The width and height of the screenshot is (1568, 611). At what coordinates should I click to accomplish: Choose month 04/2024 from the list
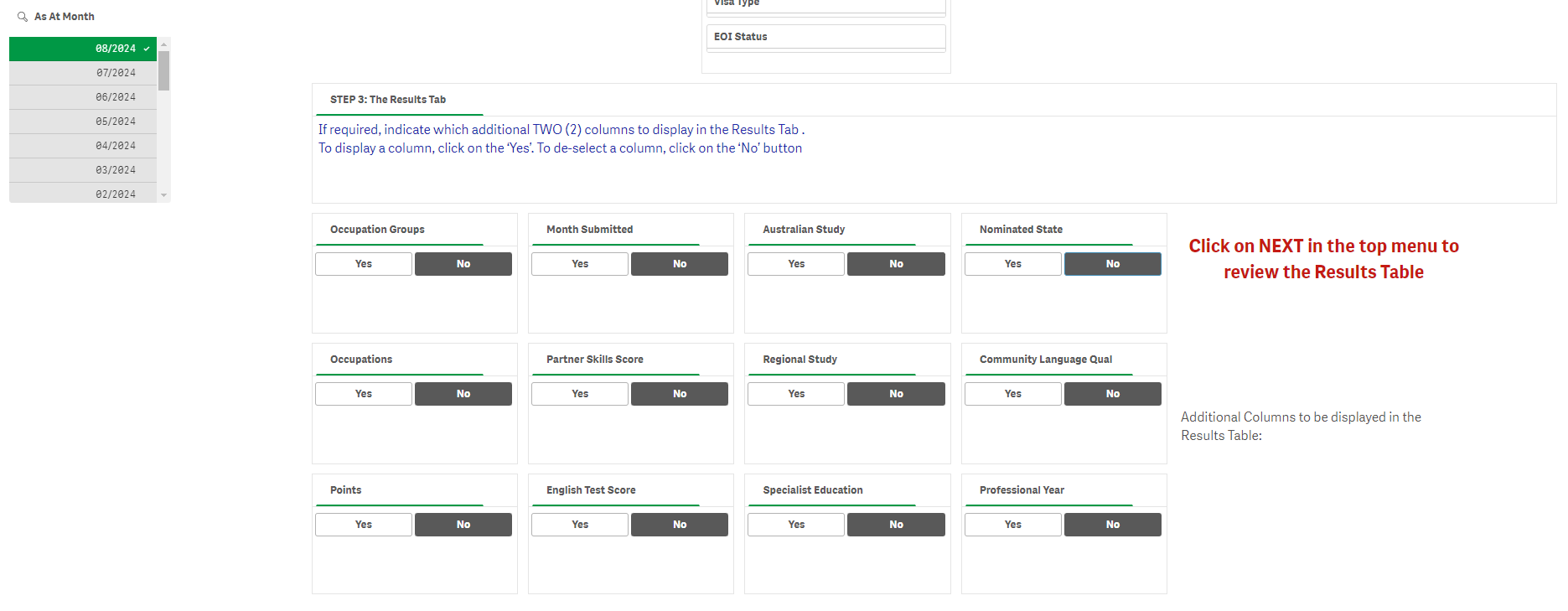(83, 146)
